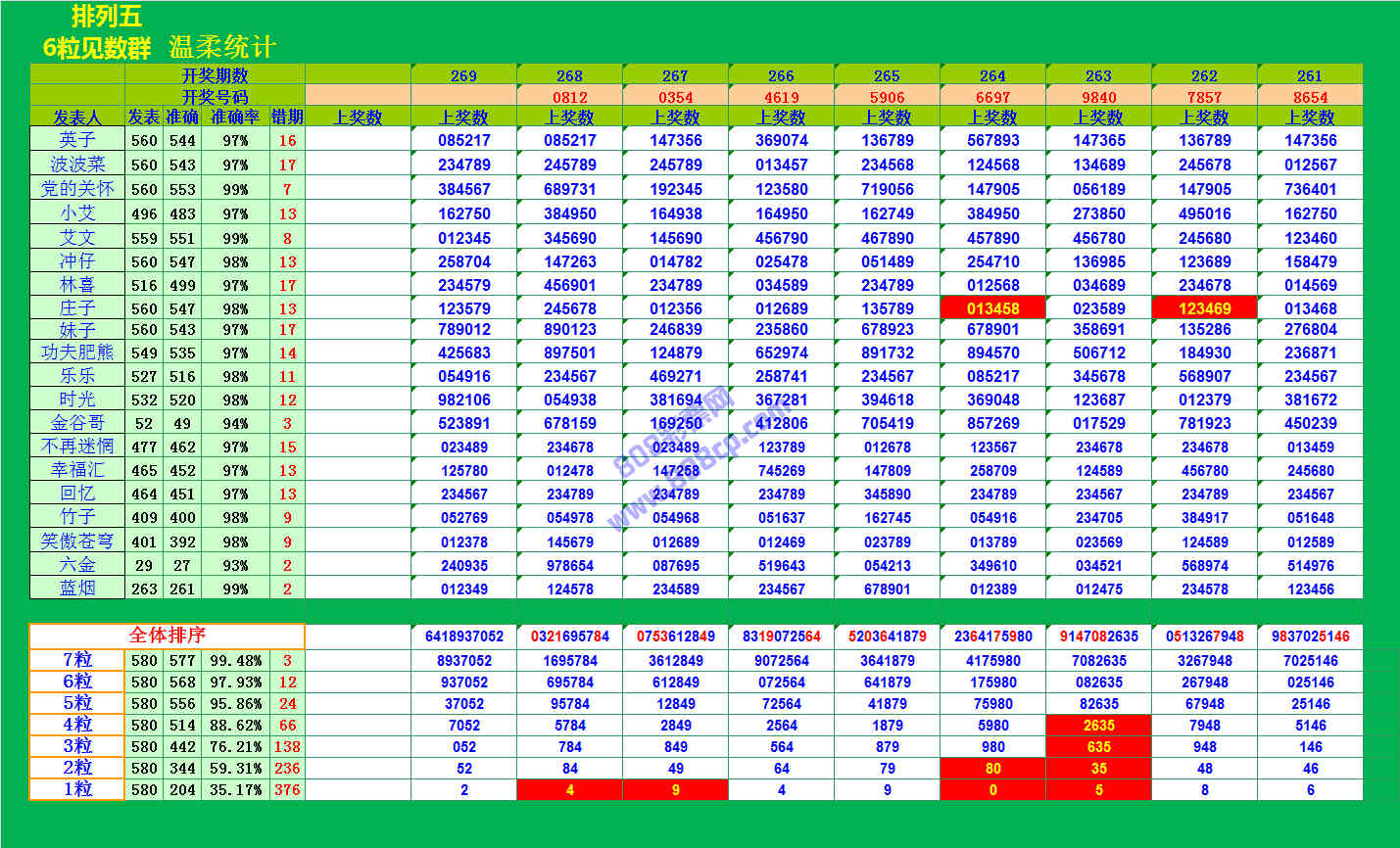Select the 全体排序 section header

coord(167,636)
